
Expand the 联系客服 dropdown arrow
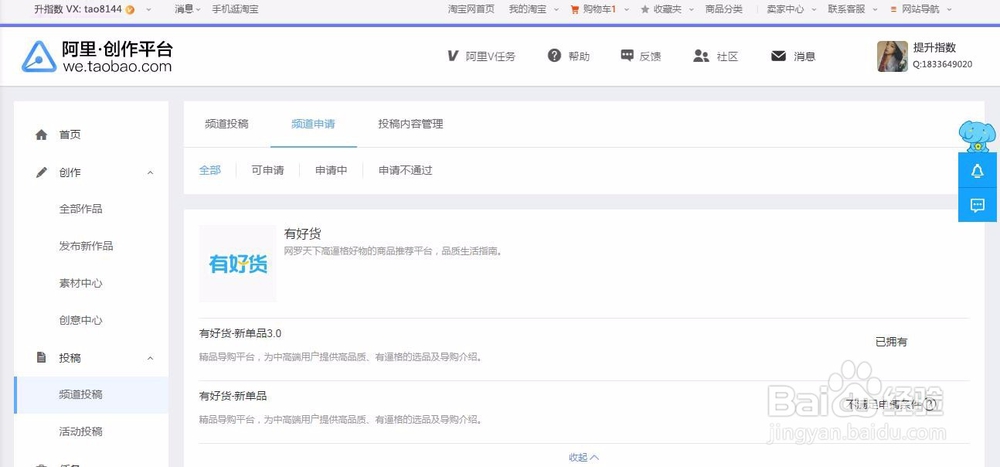[875, 10]
